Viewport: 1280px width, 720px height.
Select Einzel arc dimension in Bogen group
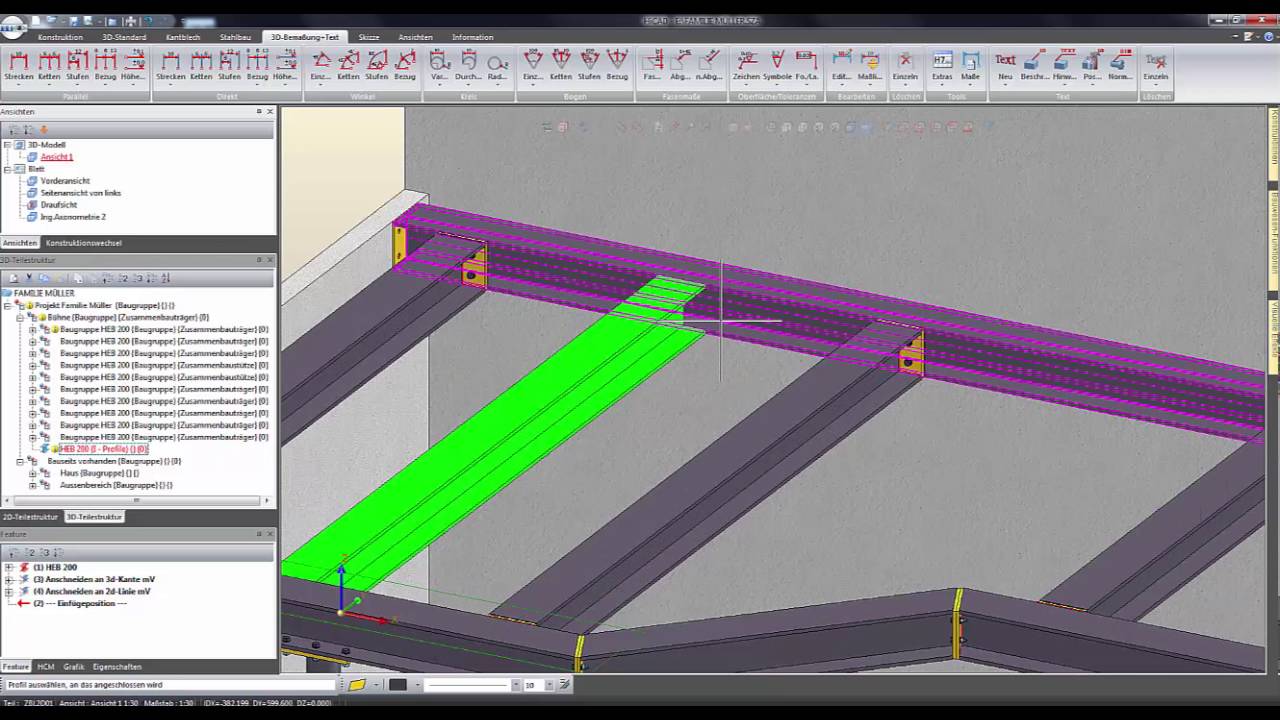533,66
